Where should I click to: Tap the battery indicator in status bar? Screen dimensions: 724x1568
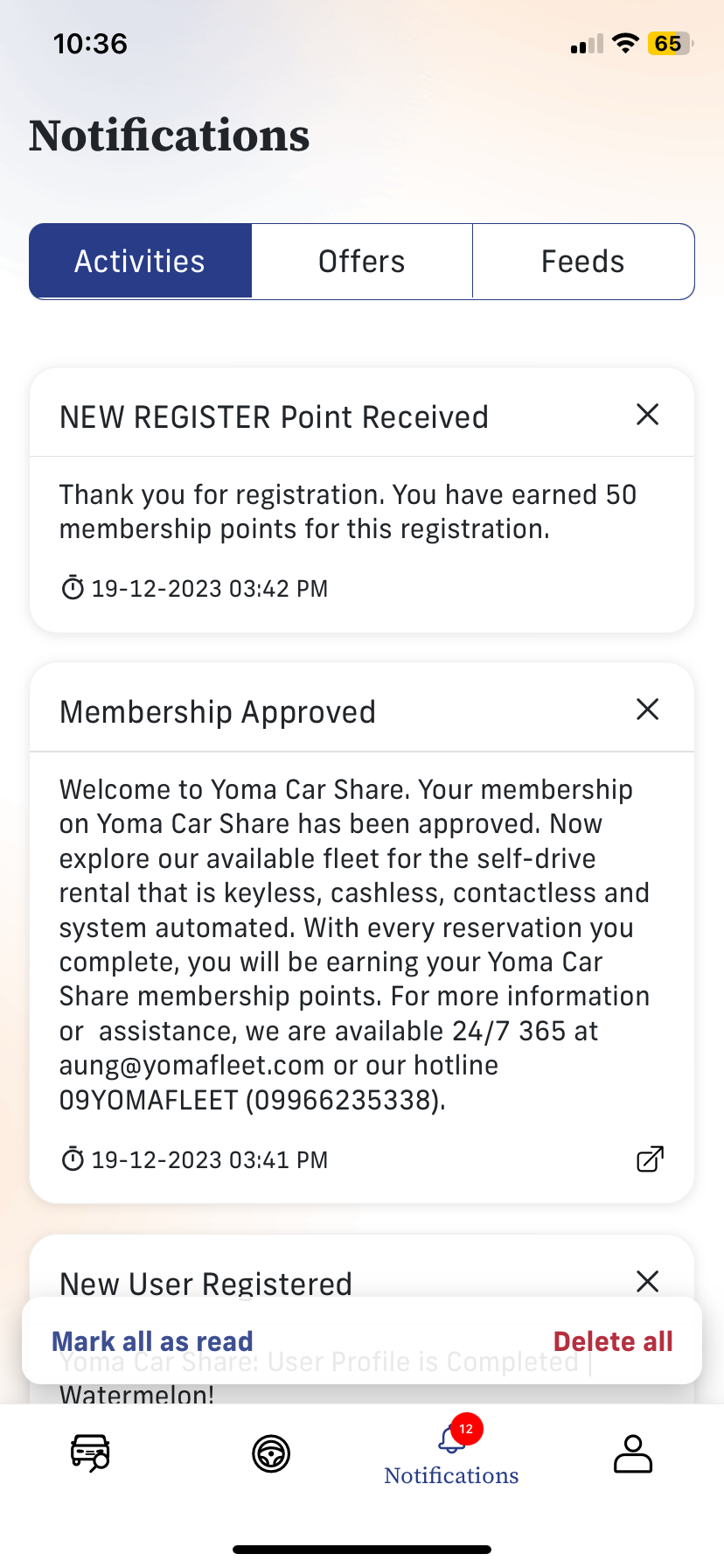(x=670, y=44)
